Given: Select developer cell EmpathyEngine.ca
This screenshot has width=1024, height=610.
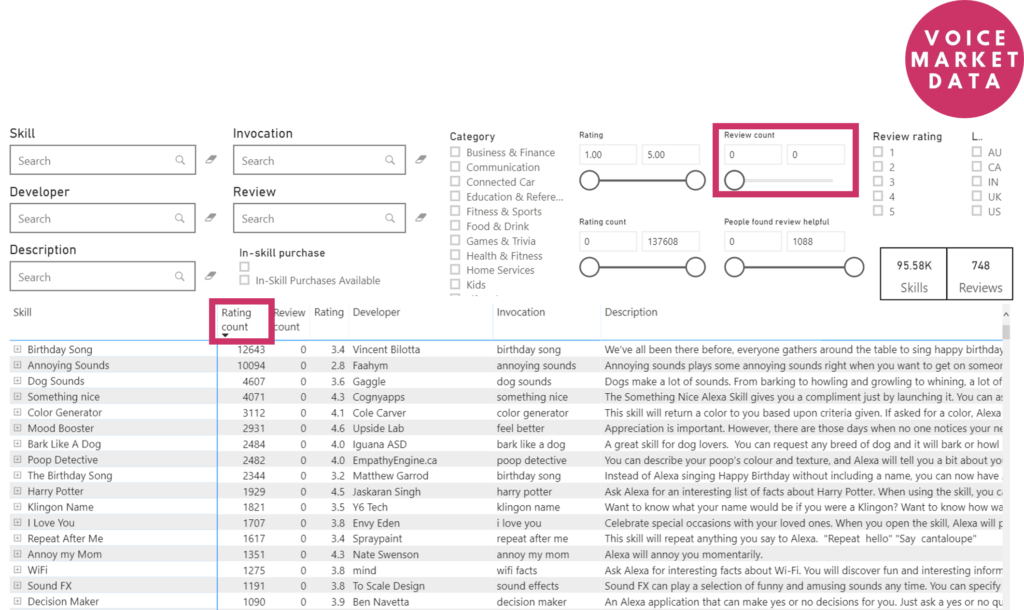Looking at the screenshot, I should [x=394, y=460].
